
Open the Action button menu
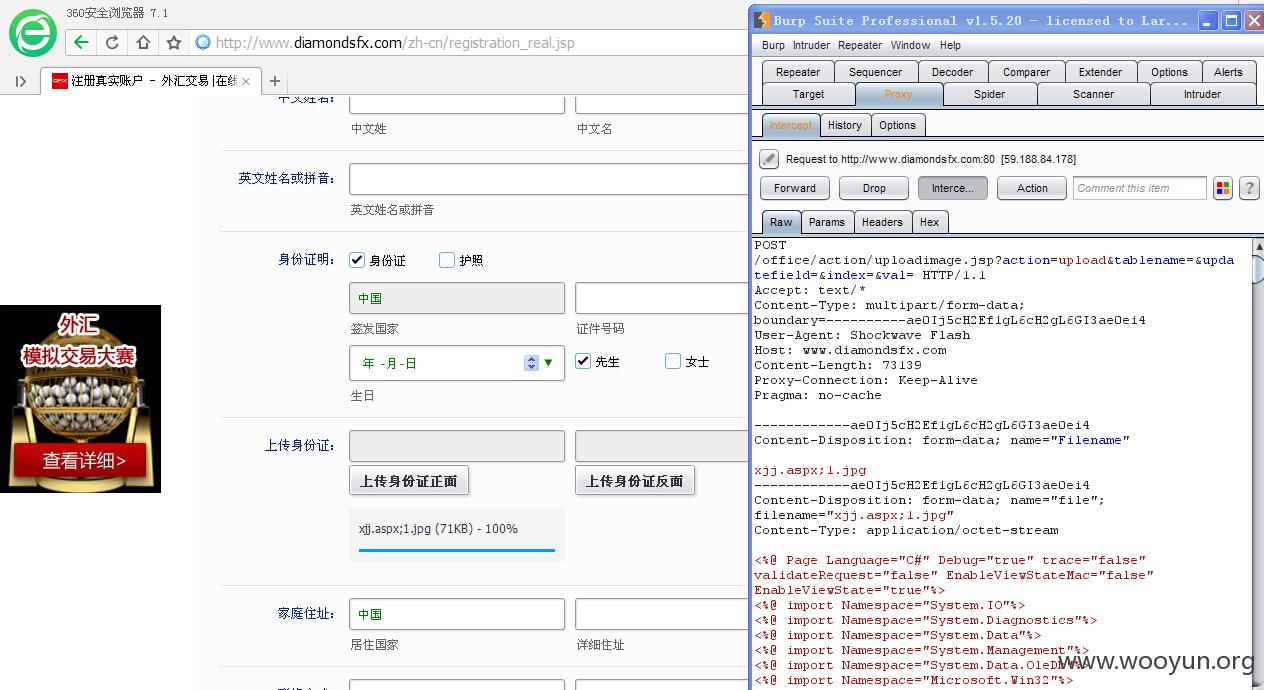pos(1032,188)
